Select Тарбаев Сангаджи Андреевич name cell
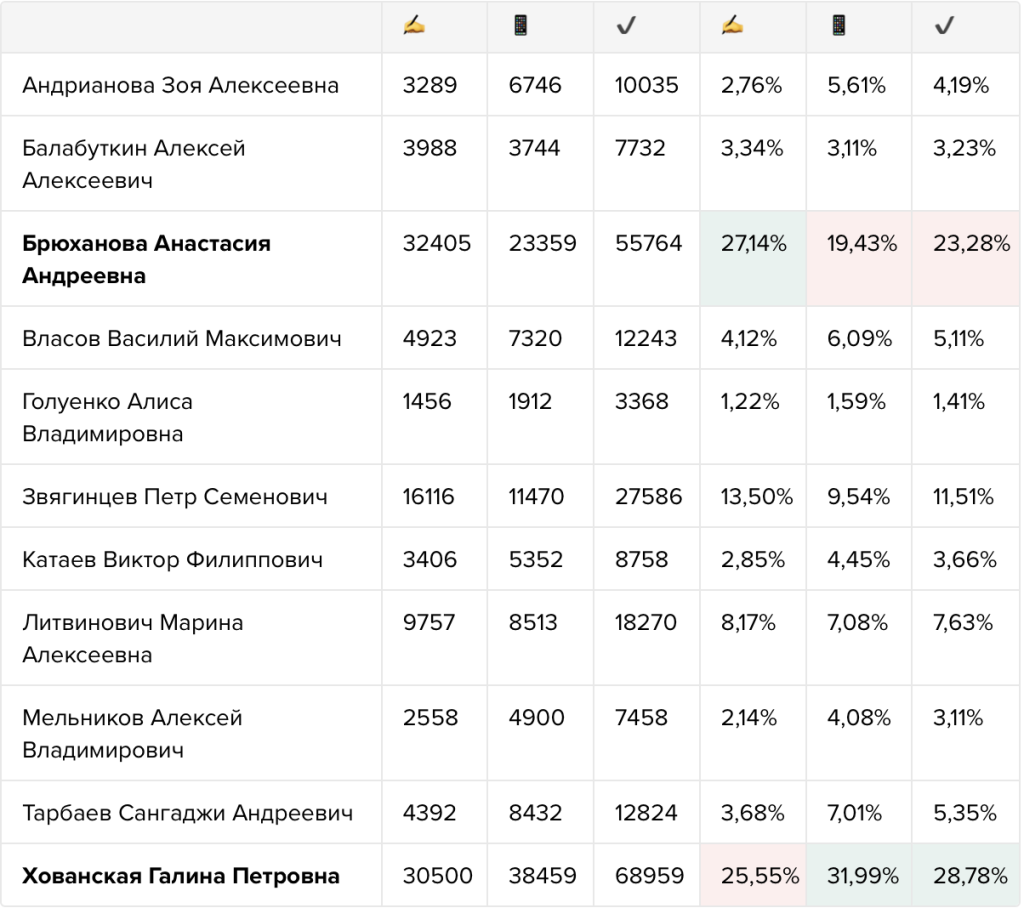 click(191, 813)
